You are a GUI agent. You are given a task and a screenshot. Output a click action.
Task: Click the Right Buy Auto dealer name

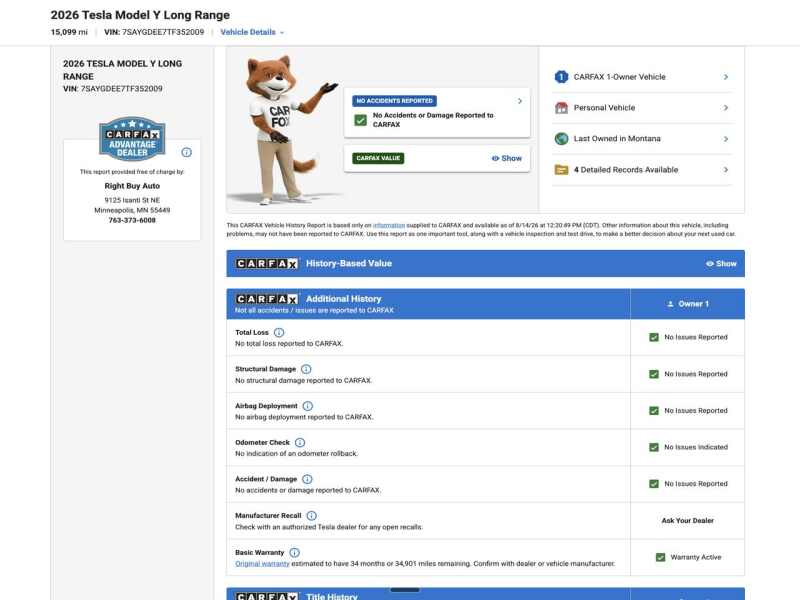coord(132,186)
